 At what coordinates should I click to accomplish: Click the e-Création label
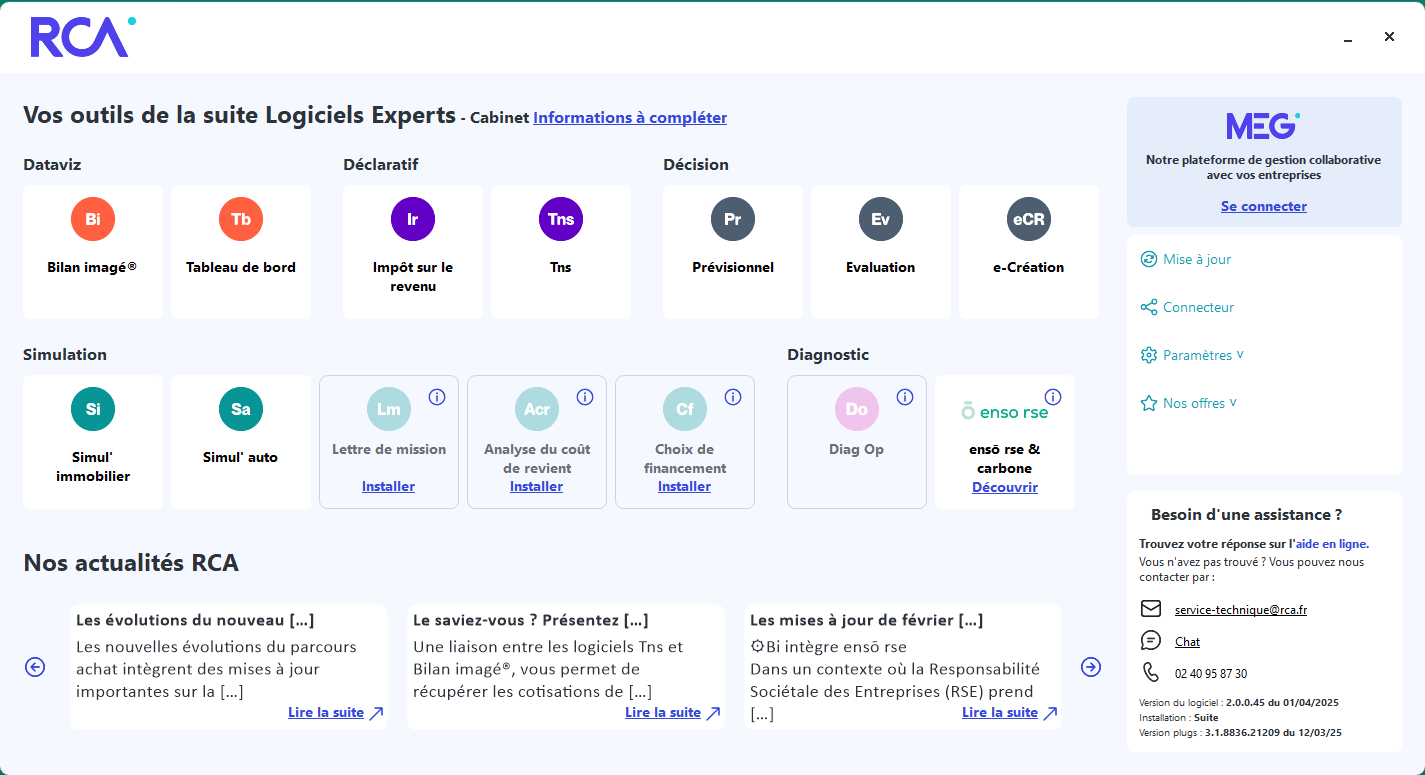(x=1029, y=267)
